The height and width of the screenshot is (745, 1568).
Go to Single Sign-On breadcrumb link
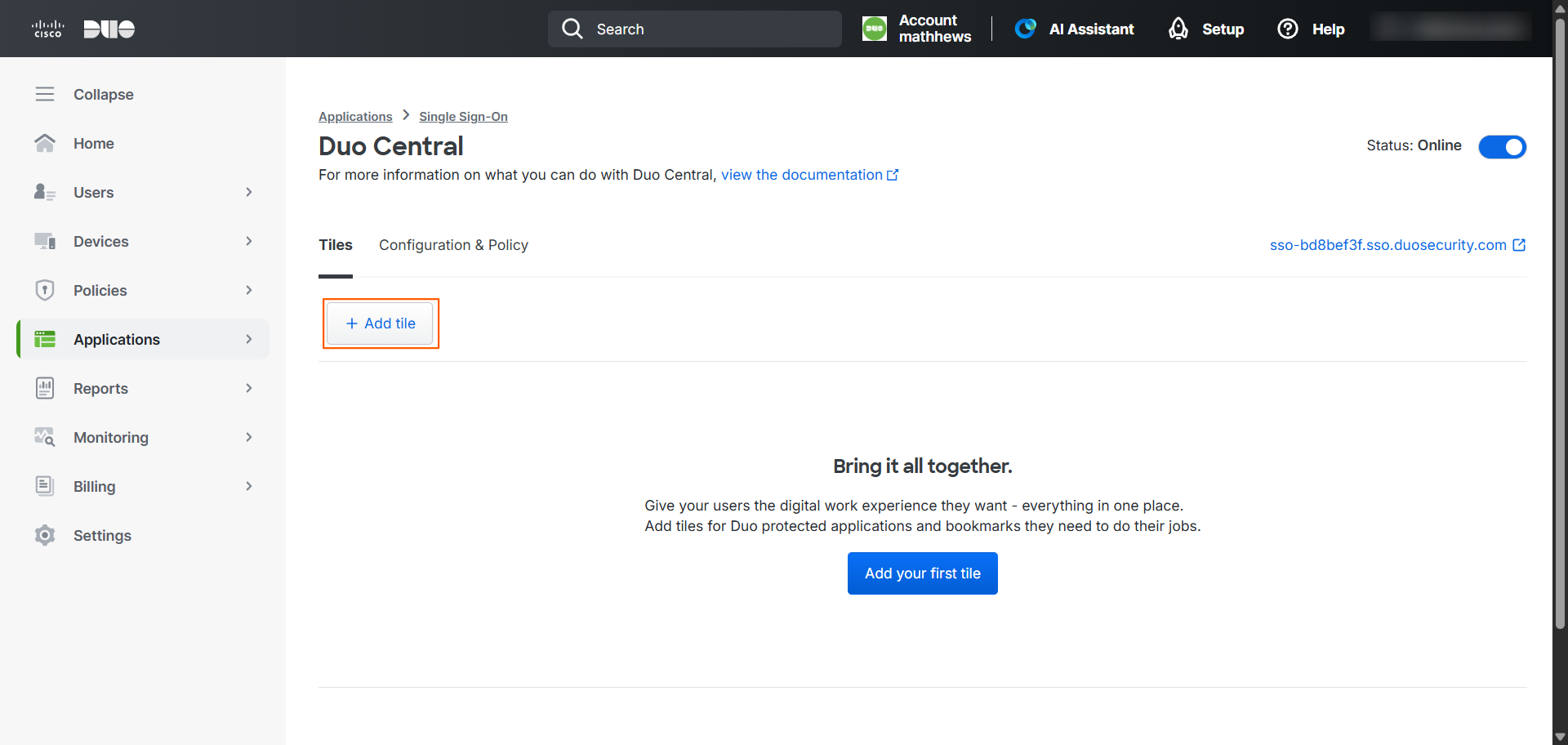click(463, 117)
